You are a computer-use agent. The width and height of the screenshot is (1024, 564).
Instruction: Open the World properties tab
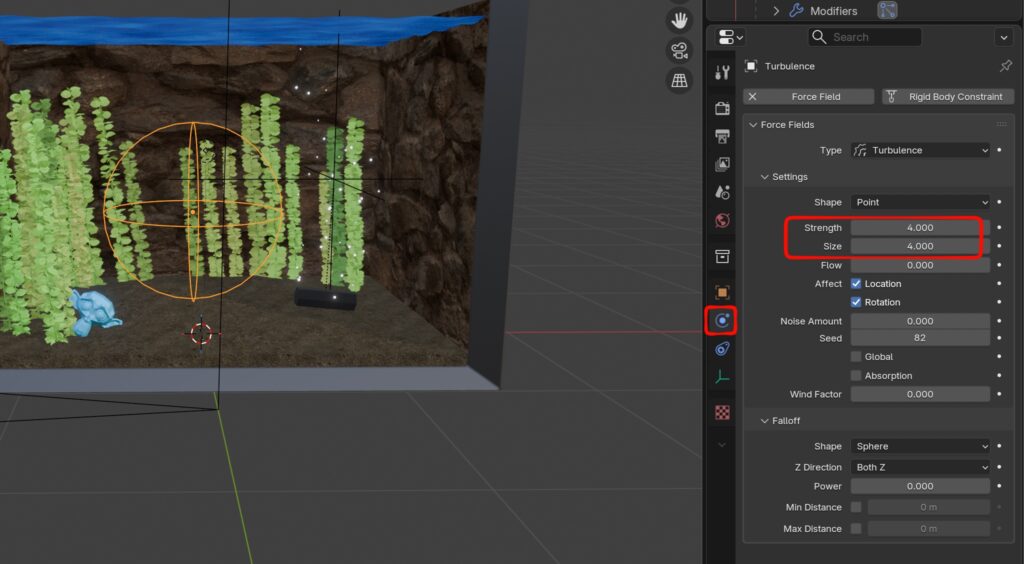click(722, 220)
